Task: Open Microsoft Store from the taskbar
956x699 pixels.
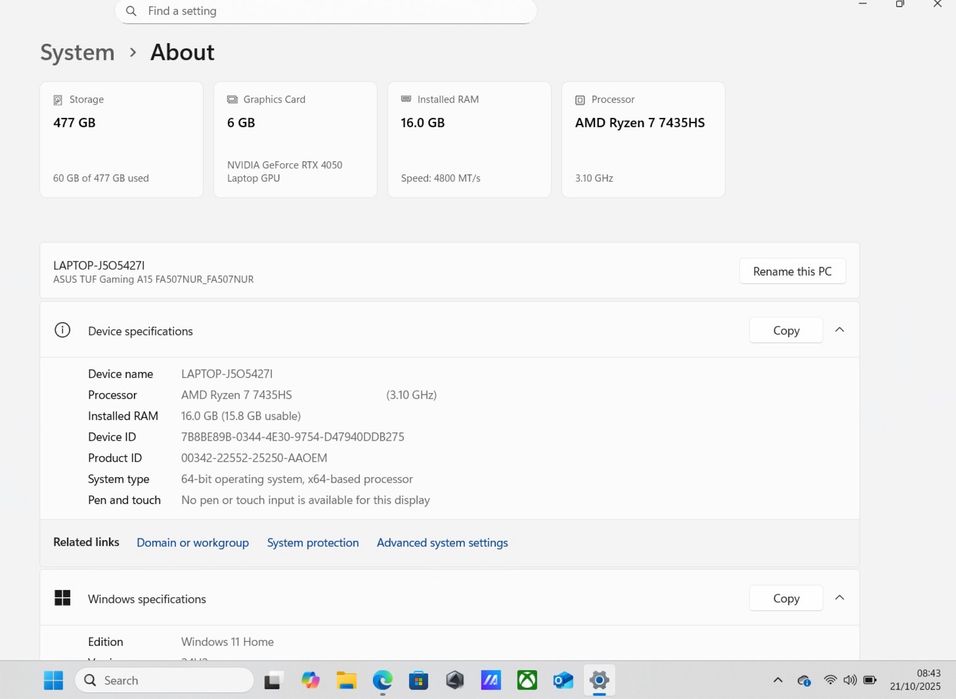Action: tap(418, 680)
